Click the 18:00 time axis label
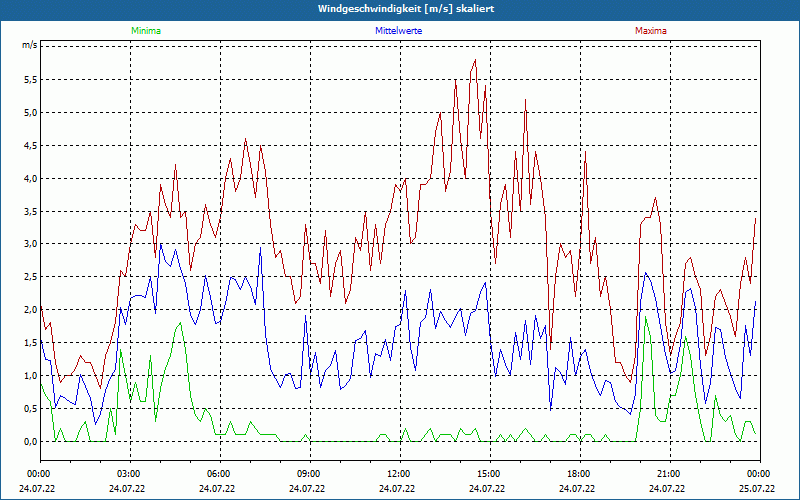This screenshot has height=500, width=800. pyautogui.click(x=578, y=474)
